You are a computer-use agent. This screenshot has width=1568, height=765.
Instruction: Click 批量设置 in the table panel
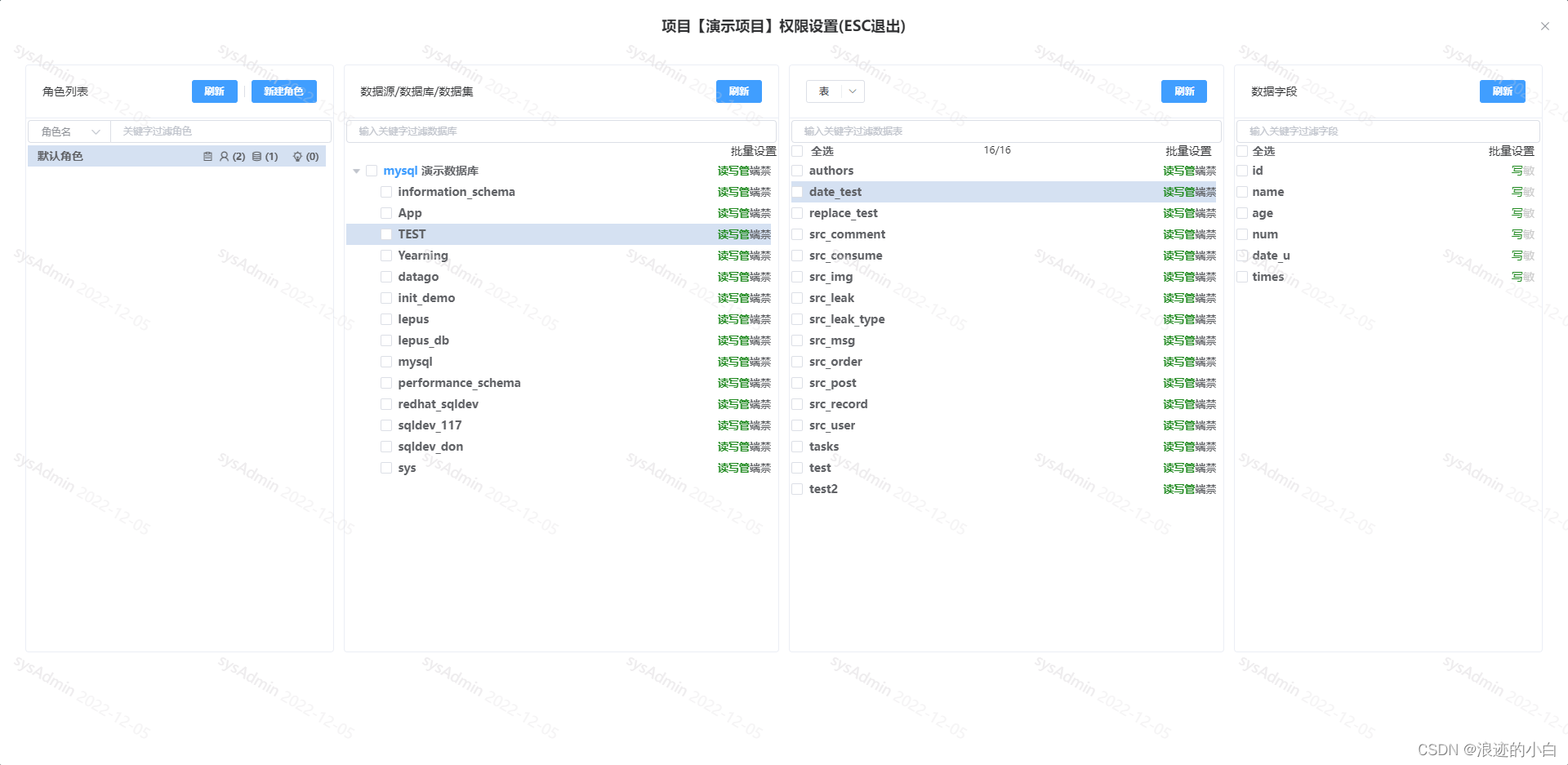point(1188,151)
